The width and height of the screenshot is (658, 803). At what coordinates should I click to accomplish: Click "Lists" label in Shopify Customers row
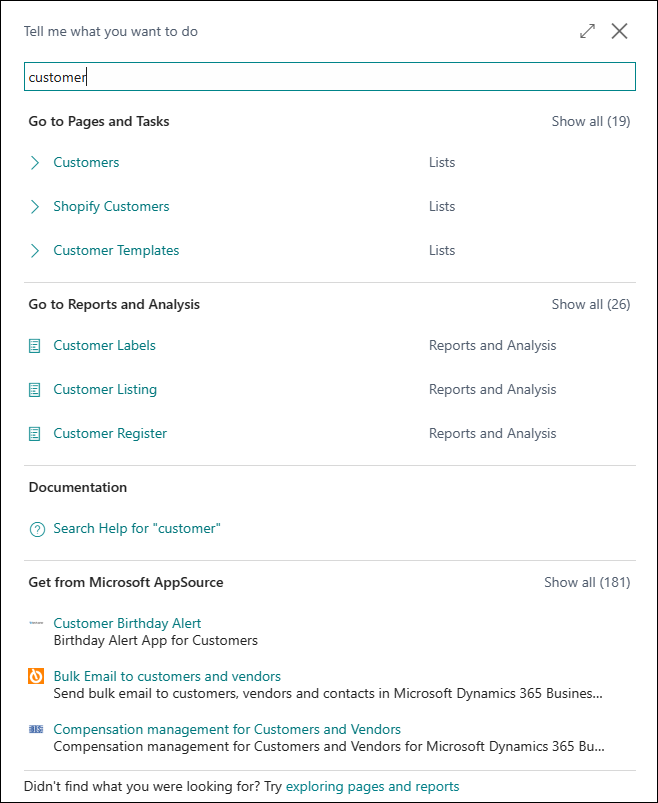pos(442,206)
